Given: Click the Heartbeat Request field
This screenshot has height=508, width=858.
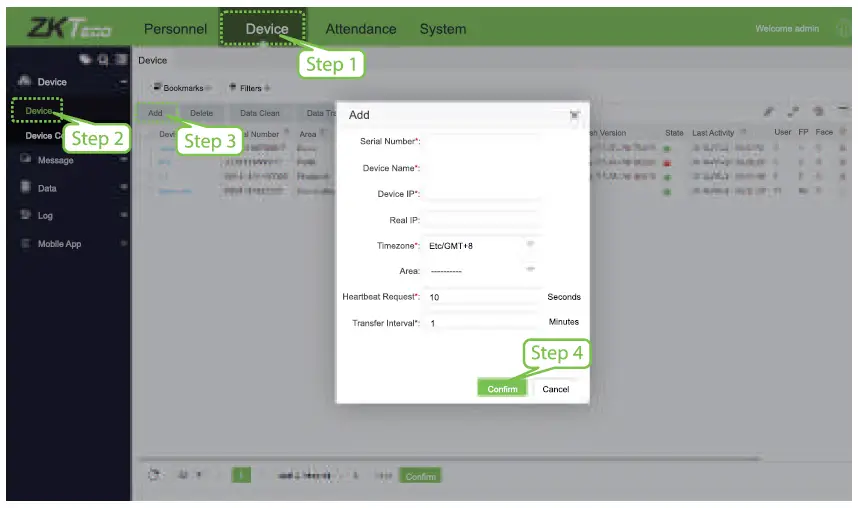Looking at the screenshot, I should click(483, 297).
